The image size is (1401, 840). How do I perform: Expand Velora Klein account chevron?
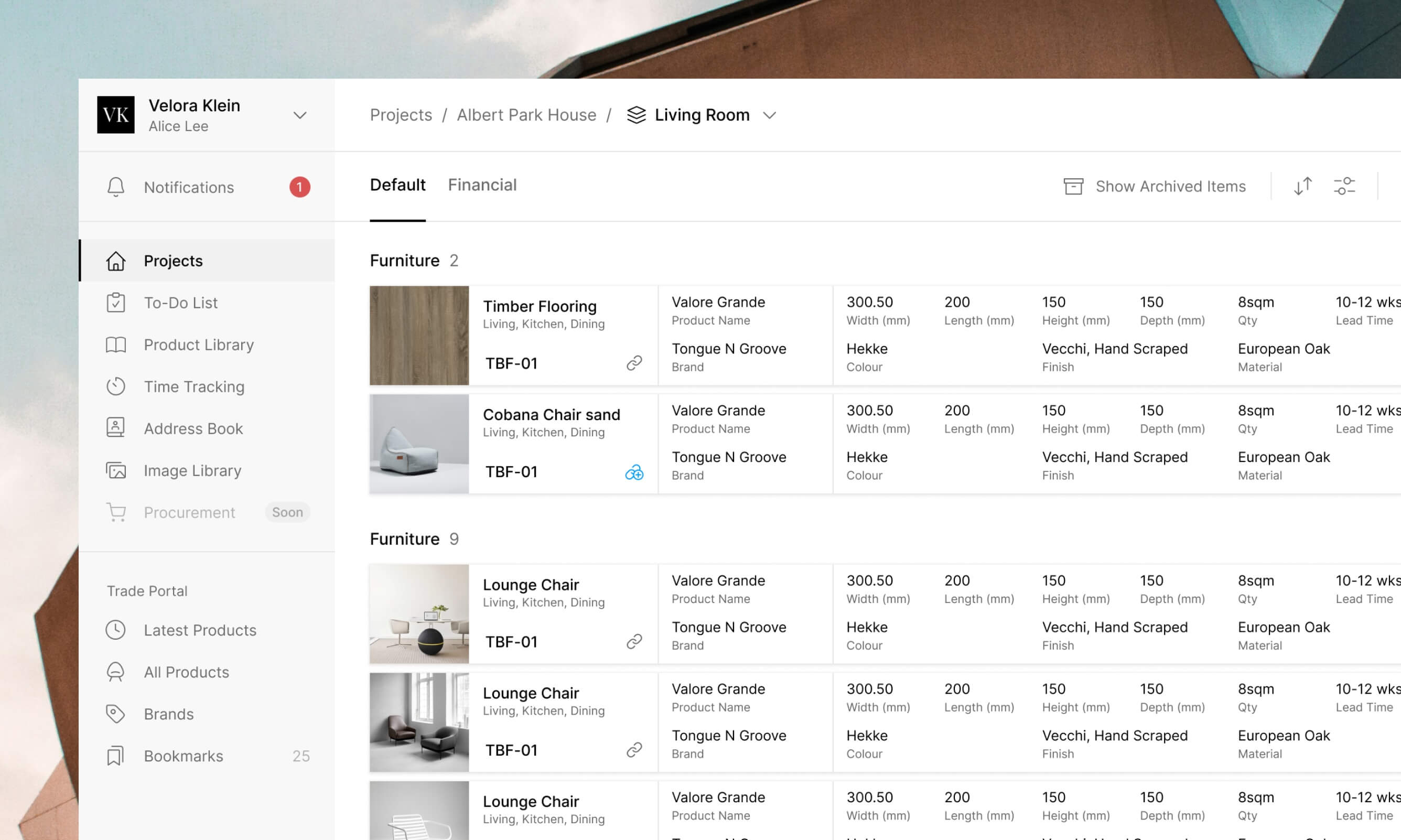click(x=299, y=115)
